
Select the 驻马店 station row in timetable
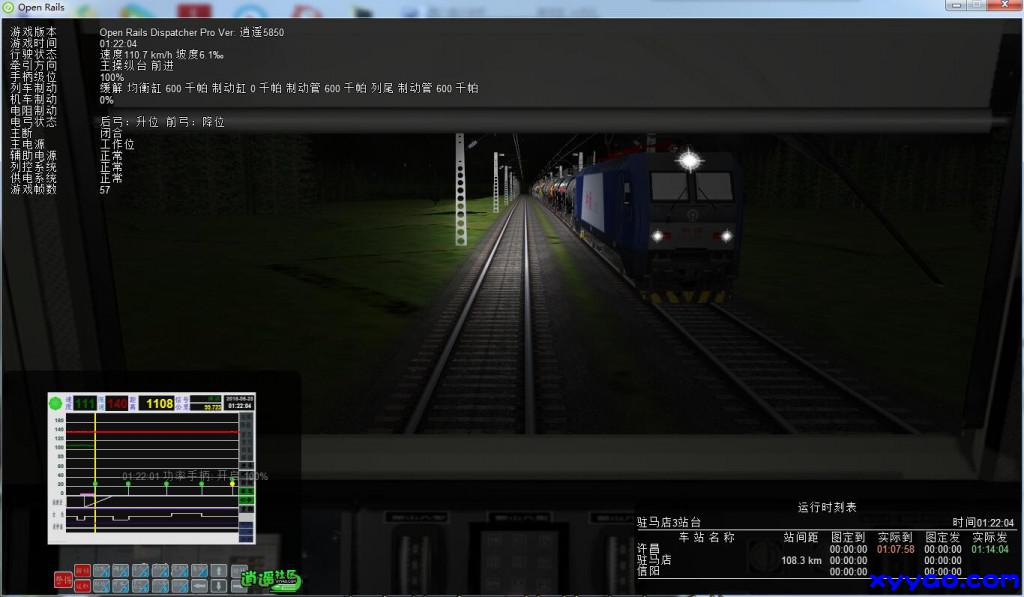tap(654, 560)
